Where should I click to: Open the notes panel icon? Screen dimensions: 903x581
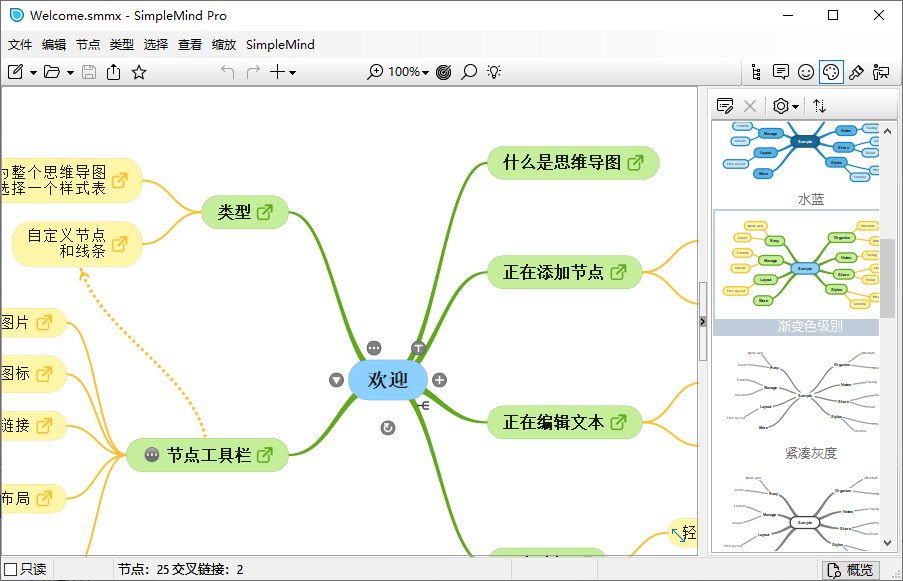(x=782, y=71)
